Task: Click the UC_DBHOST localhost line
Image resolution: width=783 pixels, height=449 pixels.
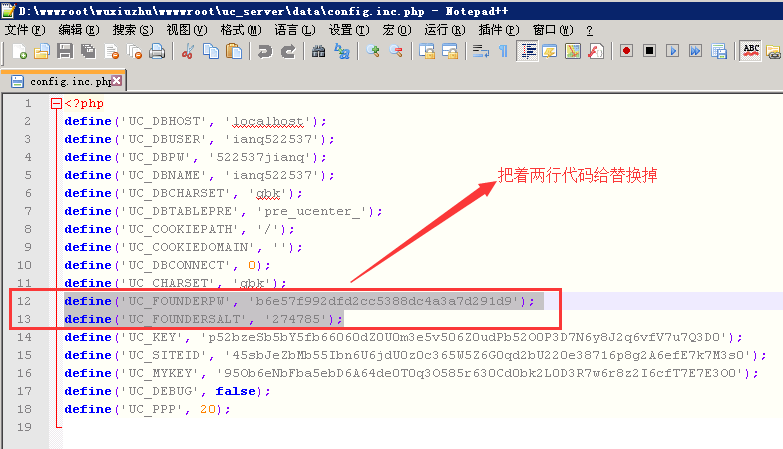Action: click(x=195, y=121)
